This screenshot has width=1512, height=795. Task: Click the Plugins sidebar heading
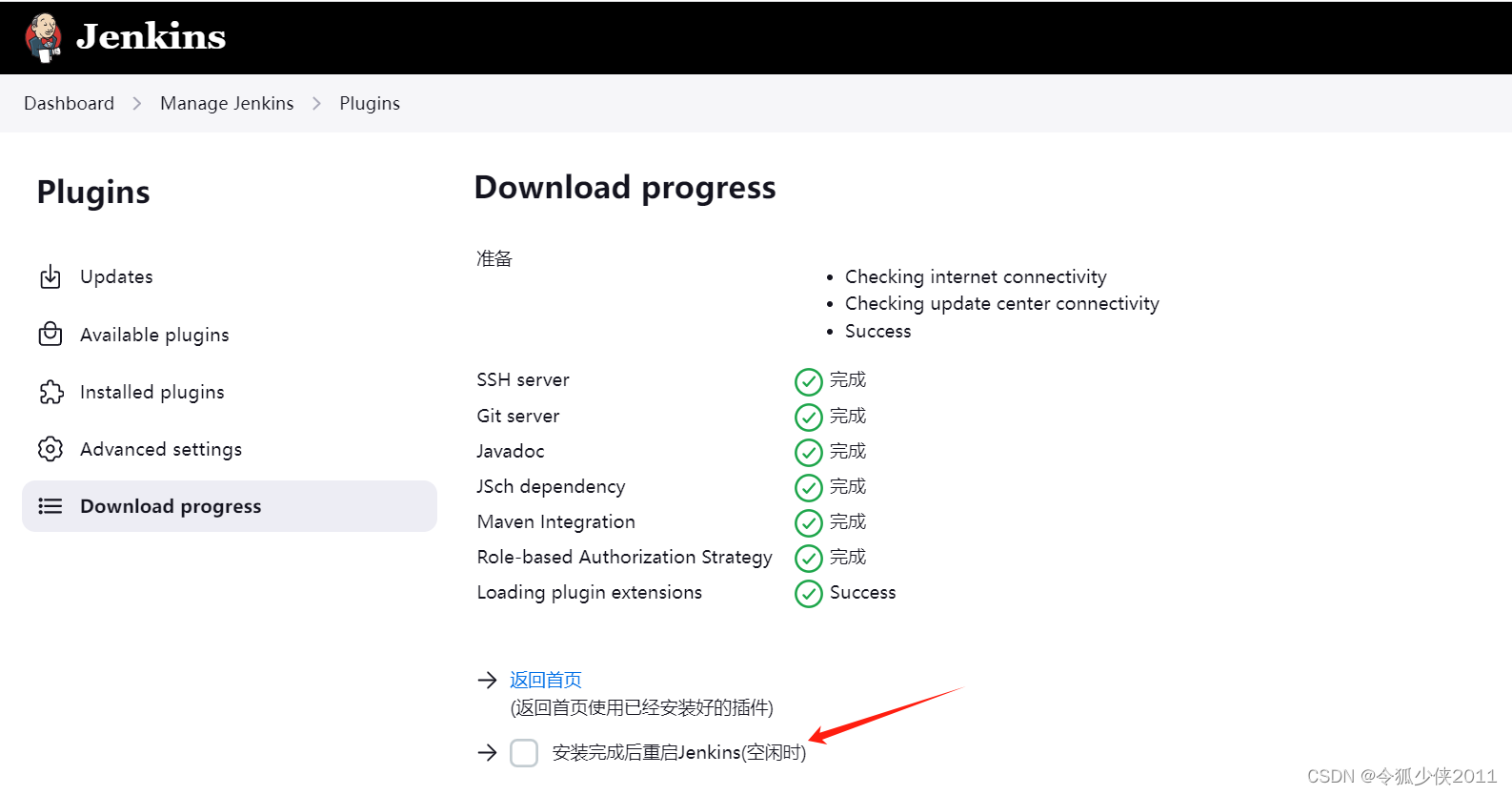[x=93, y=193]
